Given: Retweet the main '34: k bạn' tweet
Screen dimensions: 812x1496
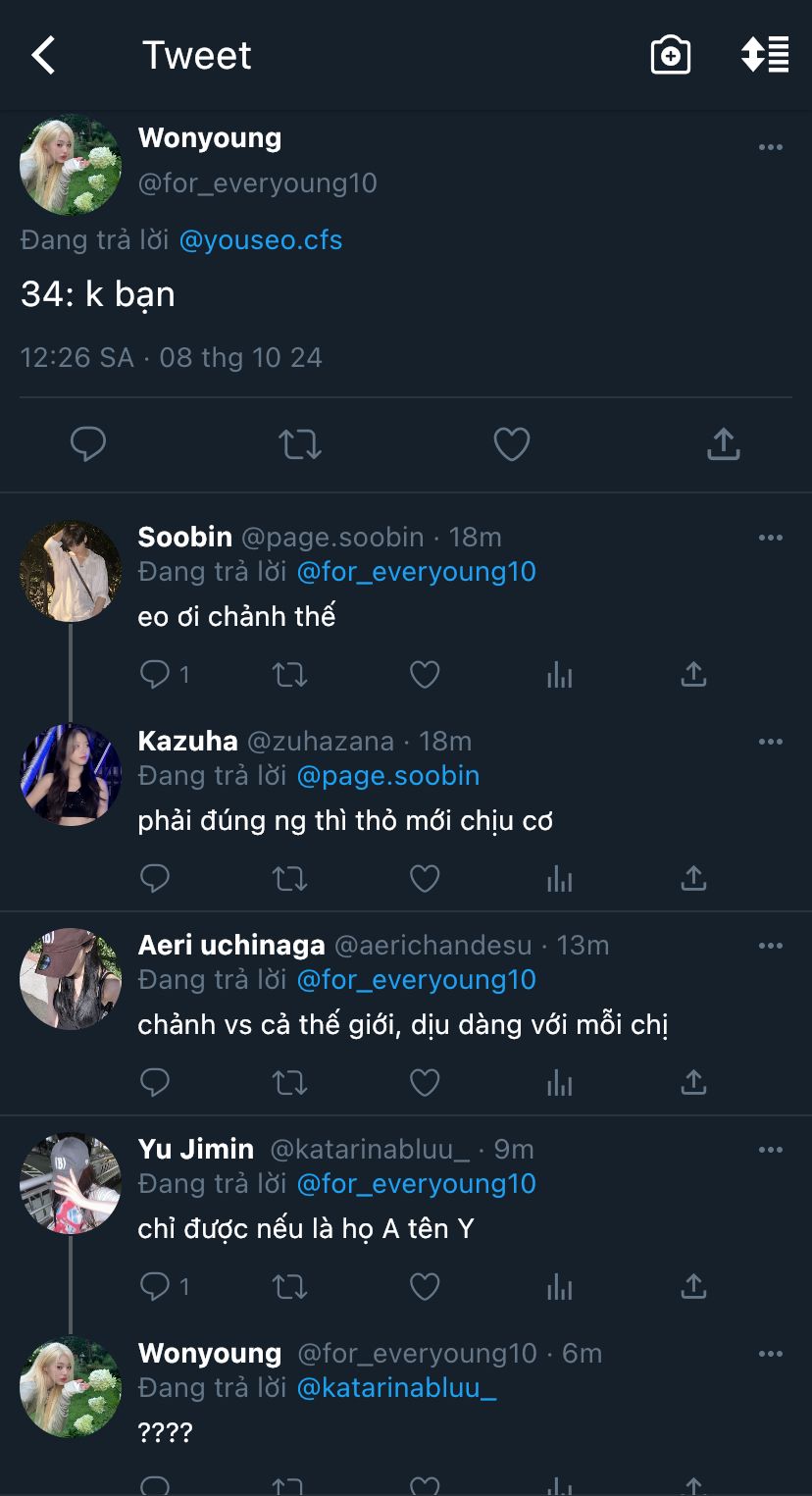Looking at the screenshot, I should tap(300, 445).
